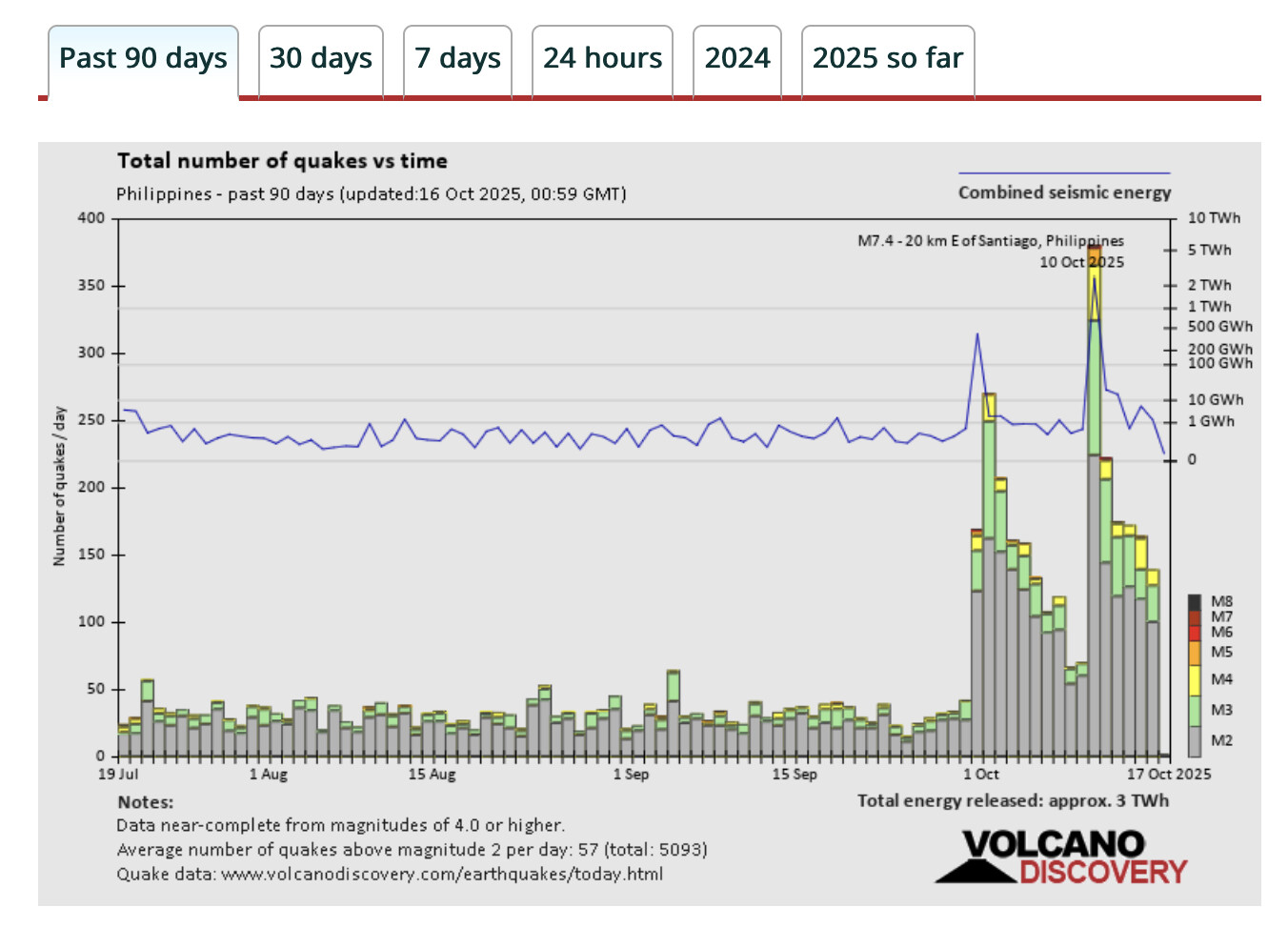
Task: Click the Total number of quakes title
Action: click(x=282, y=161)
